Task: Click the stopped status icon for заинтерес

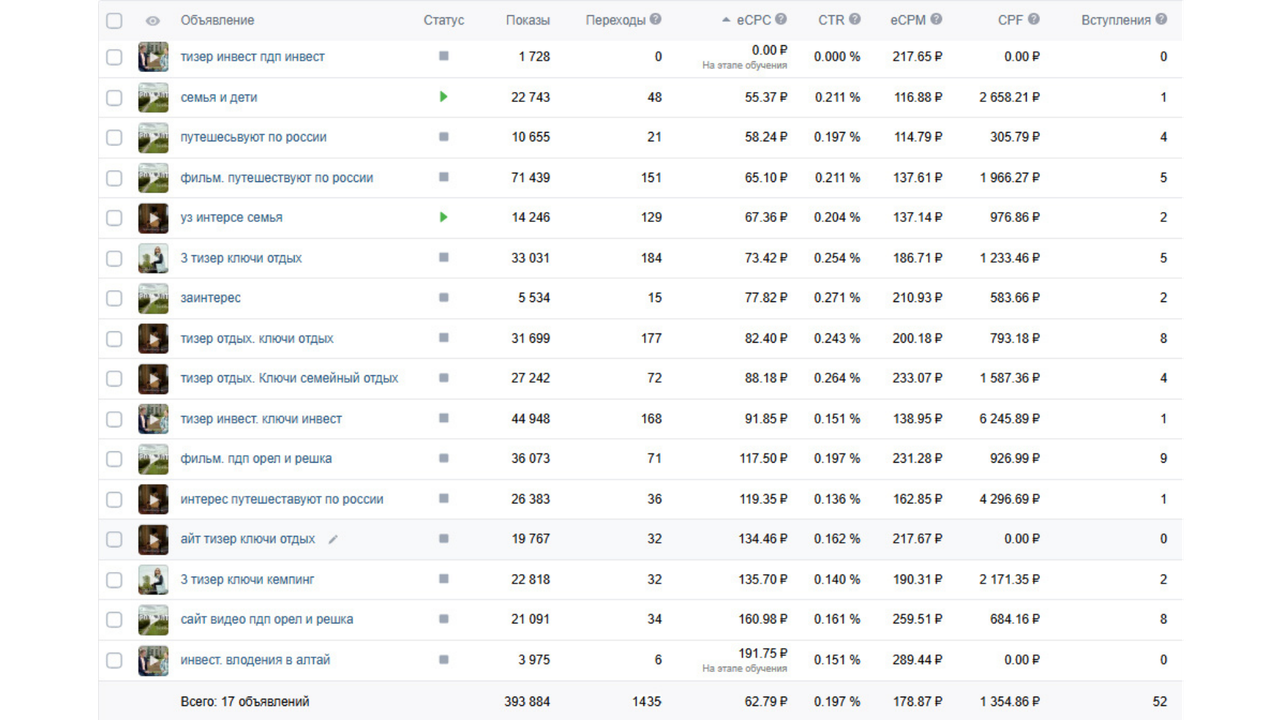Action: 443,297
